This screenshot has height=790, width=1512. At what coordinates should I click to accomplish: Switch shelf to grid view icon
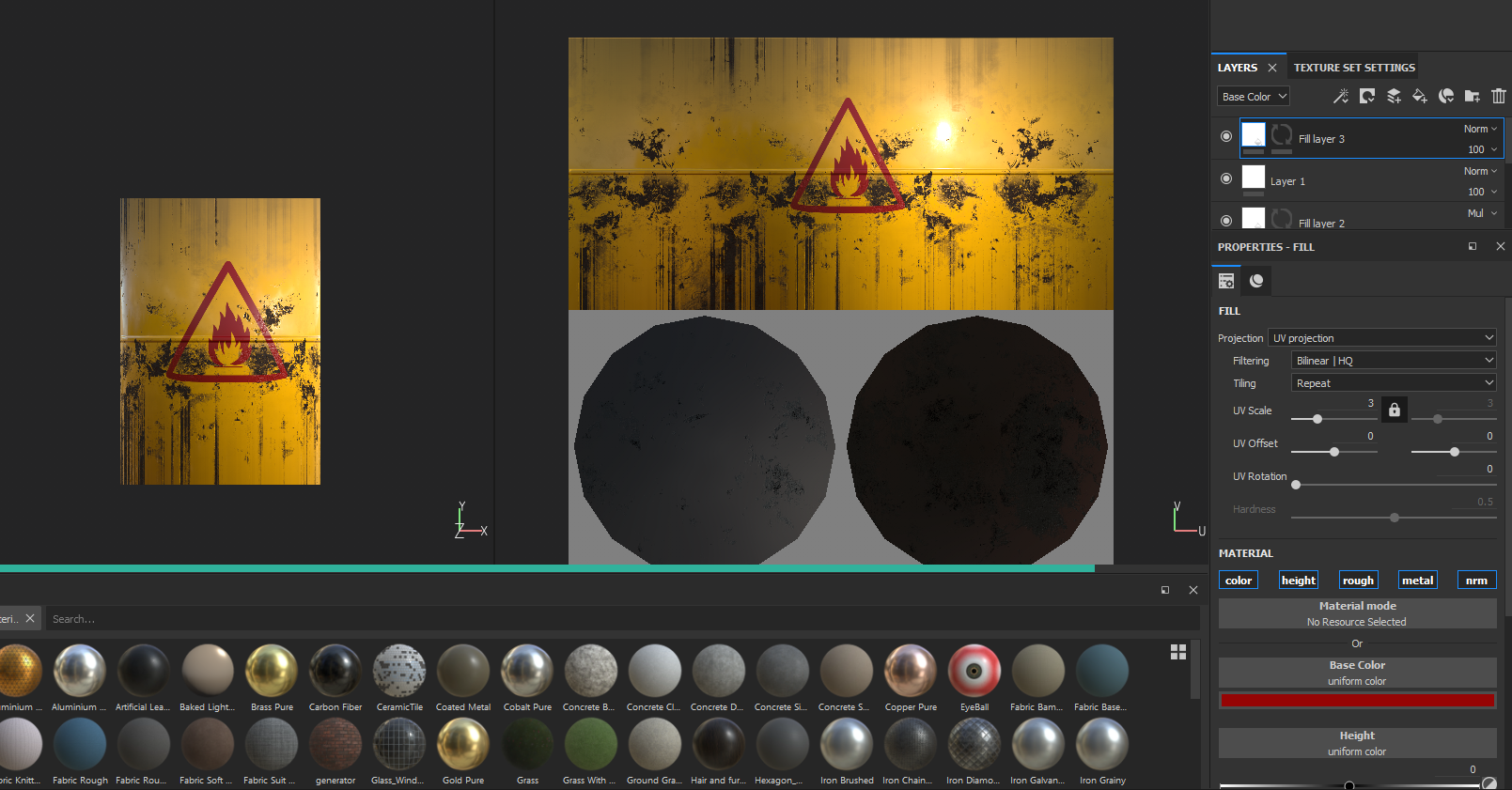click(x=1178, y=652)
